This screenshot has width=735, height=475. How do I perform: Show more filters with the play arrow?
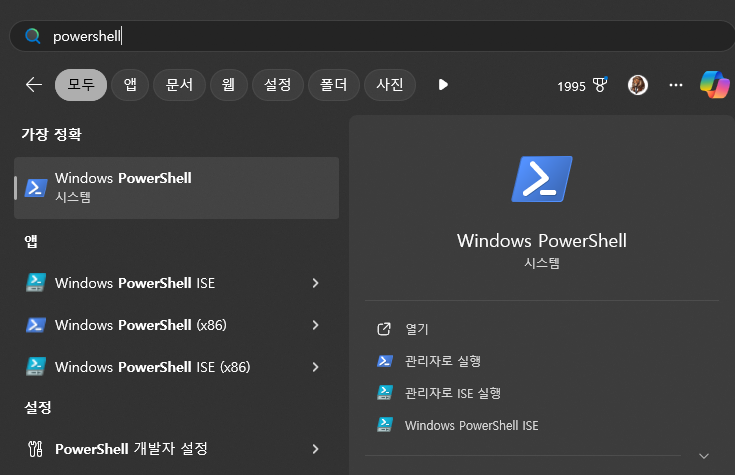[443, 85]
